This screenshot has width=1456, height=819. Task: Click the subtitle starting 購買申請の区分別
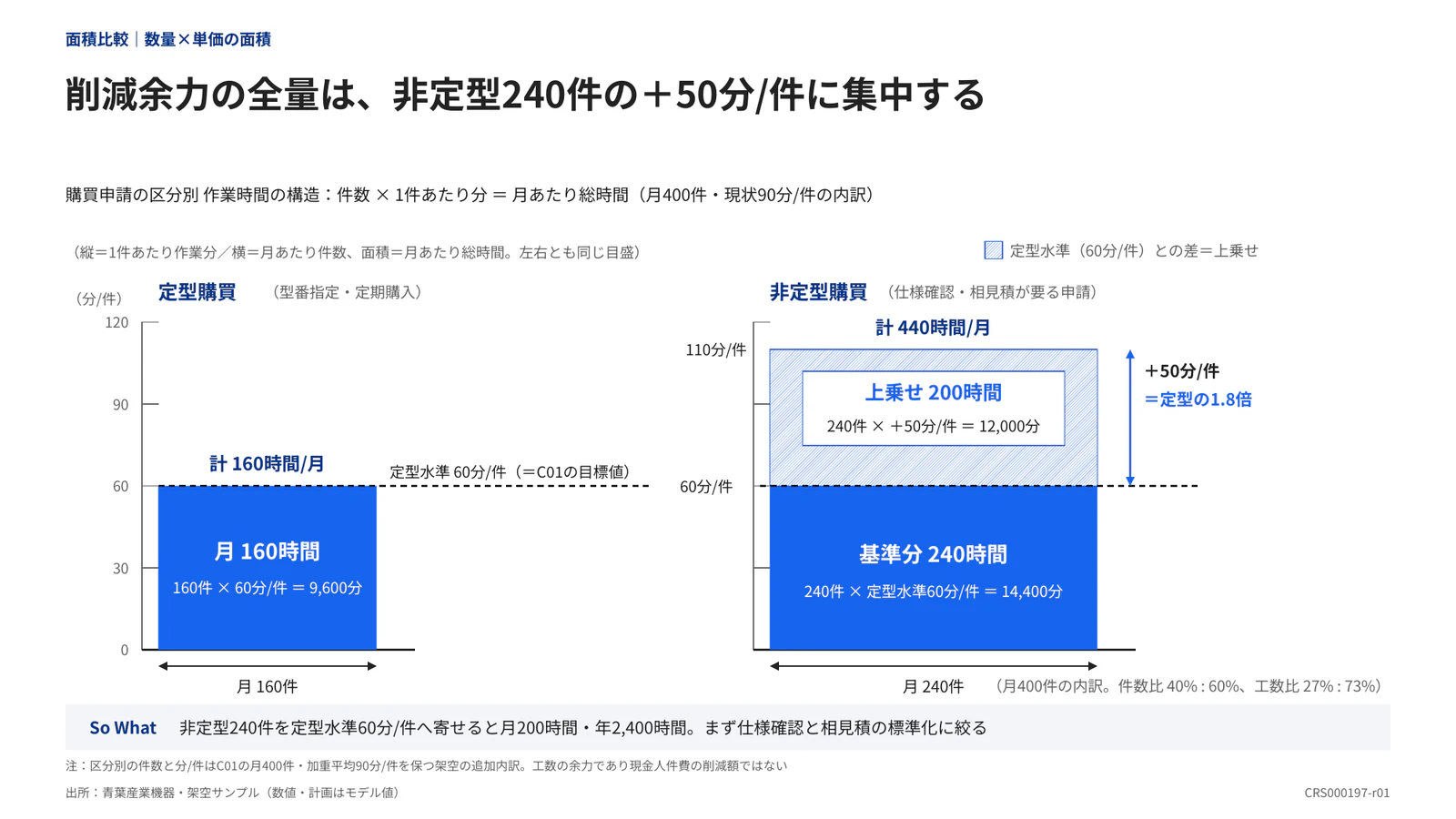(x=473, y=195)
